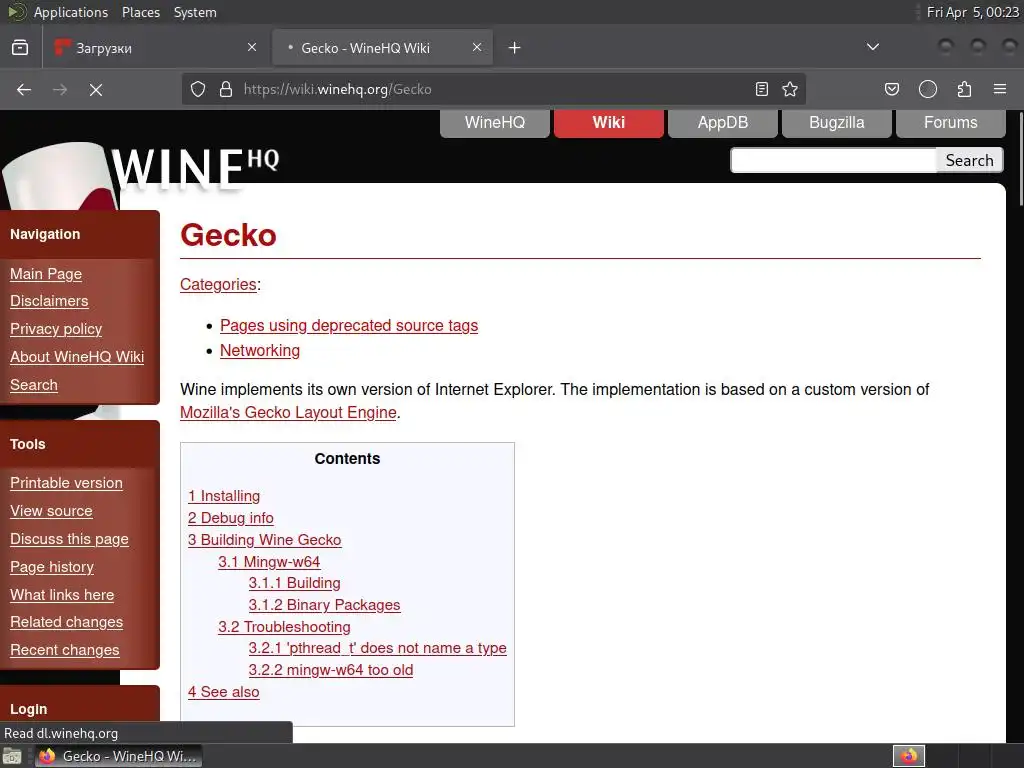The height and width of the screenshot is (768, 1024).
Task: Bookmark this page with the star icon
Action: (790, 89)
